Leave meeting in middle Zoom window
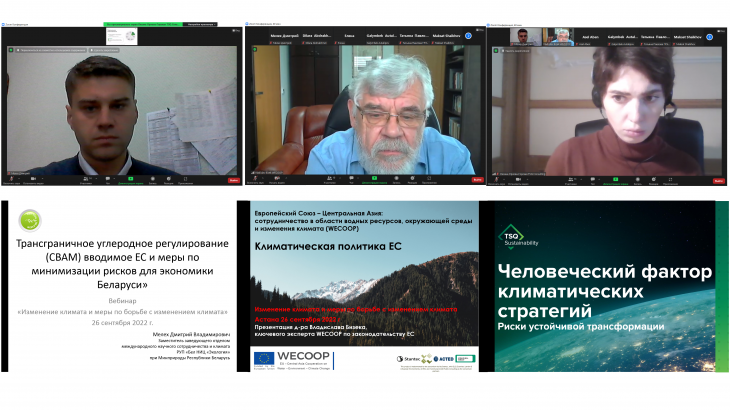Screen dimensions: 730x410 pos(477,180)
